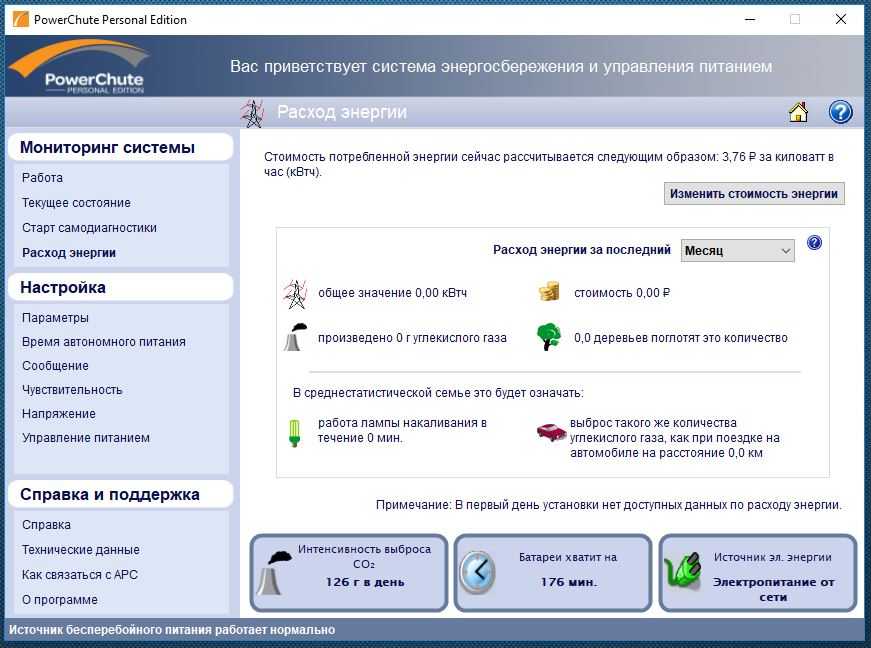Click the red car icon

pos(551,431)
